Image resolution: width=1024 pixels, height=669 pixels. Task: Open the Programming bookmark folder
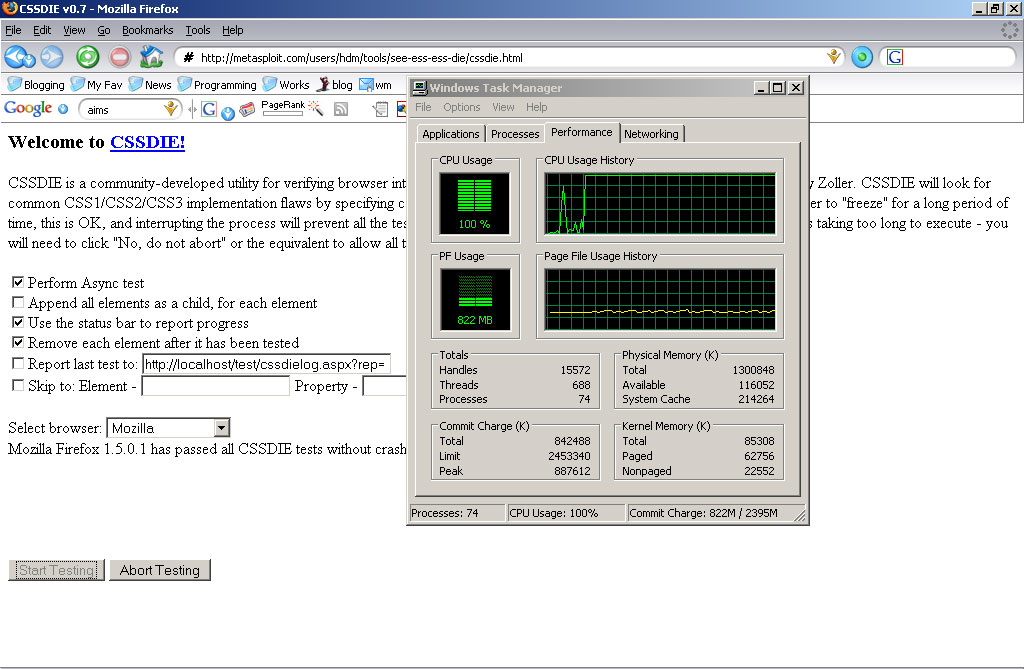coord(217,85)
